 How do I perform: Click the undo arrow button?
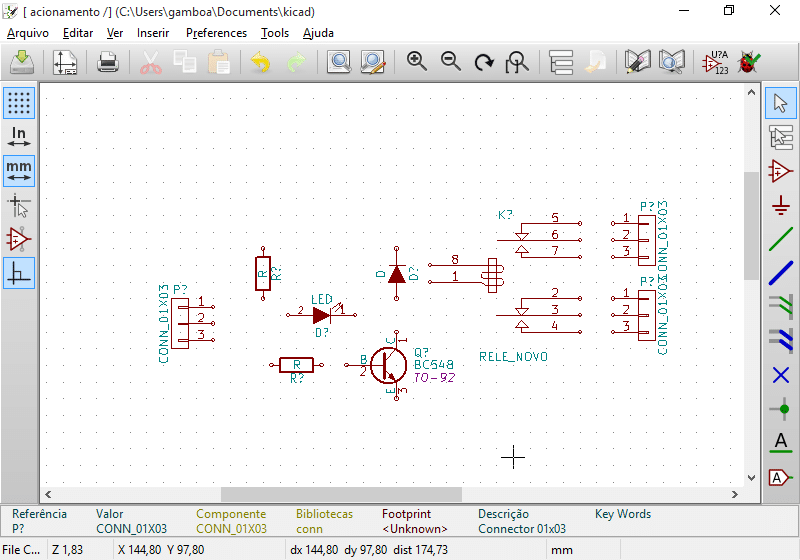point(261,63)
